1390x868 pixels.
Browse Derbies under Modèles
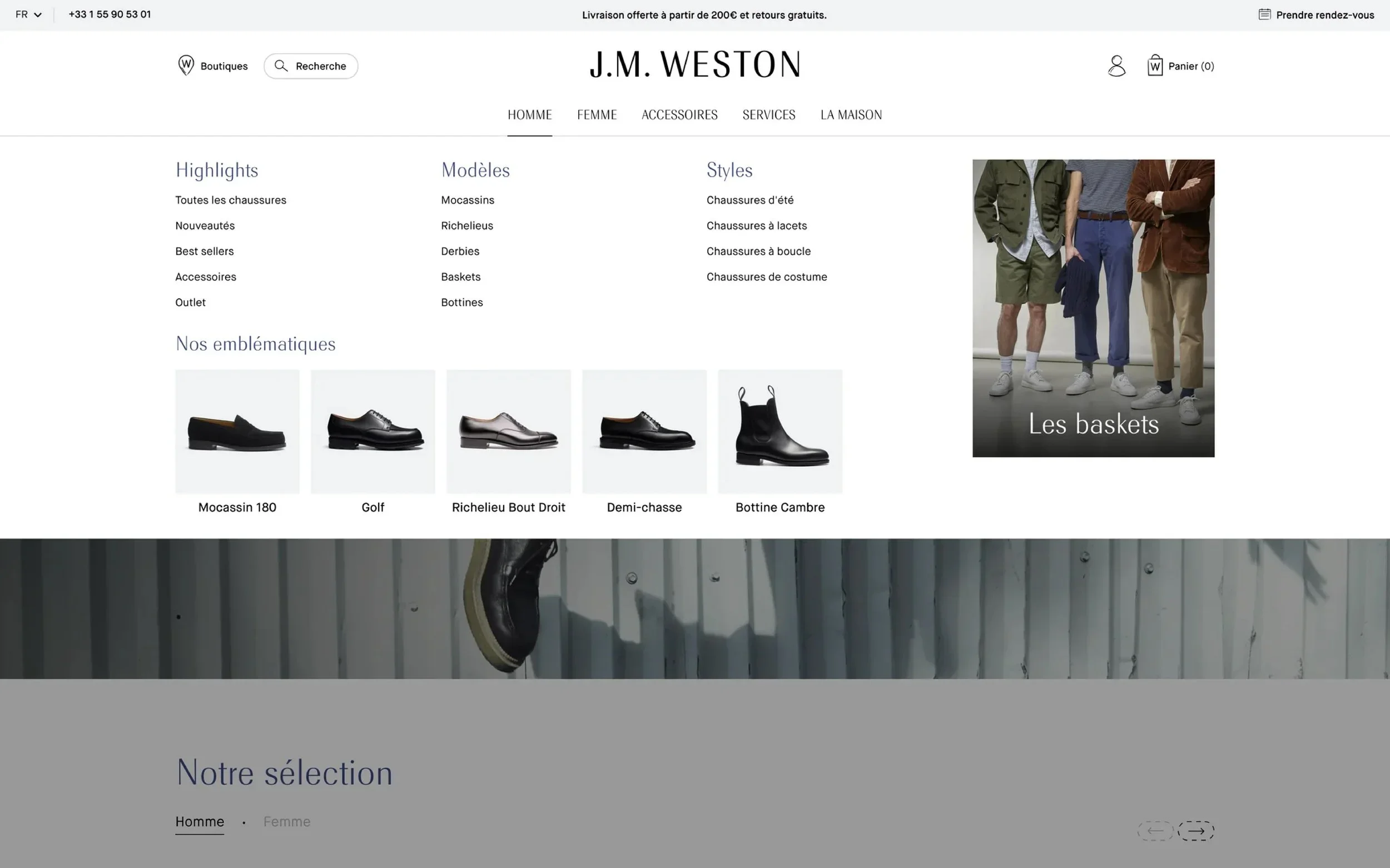pyautogui.click(x=460, y=251)
